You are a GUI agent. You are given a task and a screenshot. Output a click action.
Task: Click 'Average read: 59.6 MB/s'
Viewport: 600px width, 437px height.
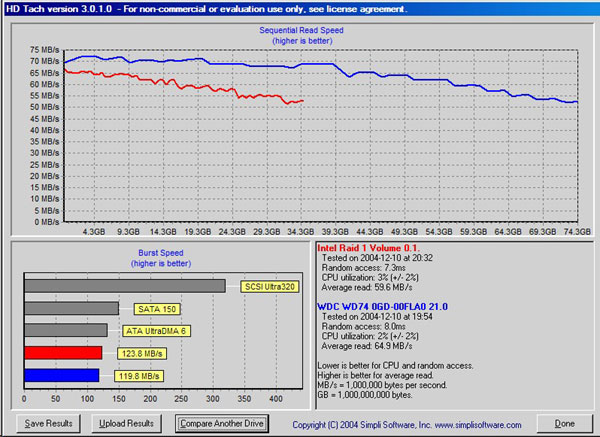coord(367,287)
